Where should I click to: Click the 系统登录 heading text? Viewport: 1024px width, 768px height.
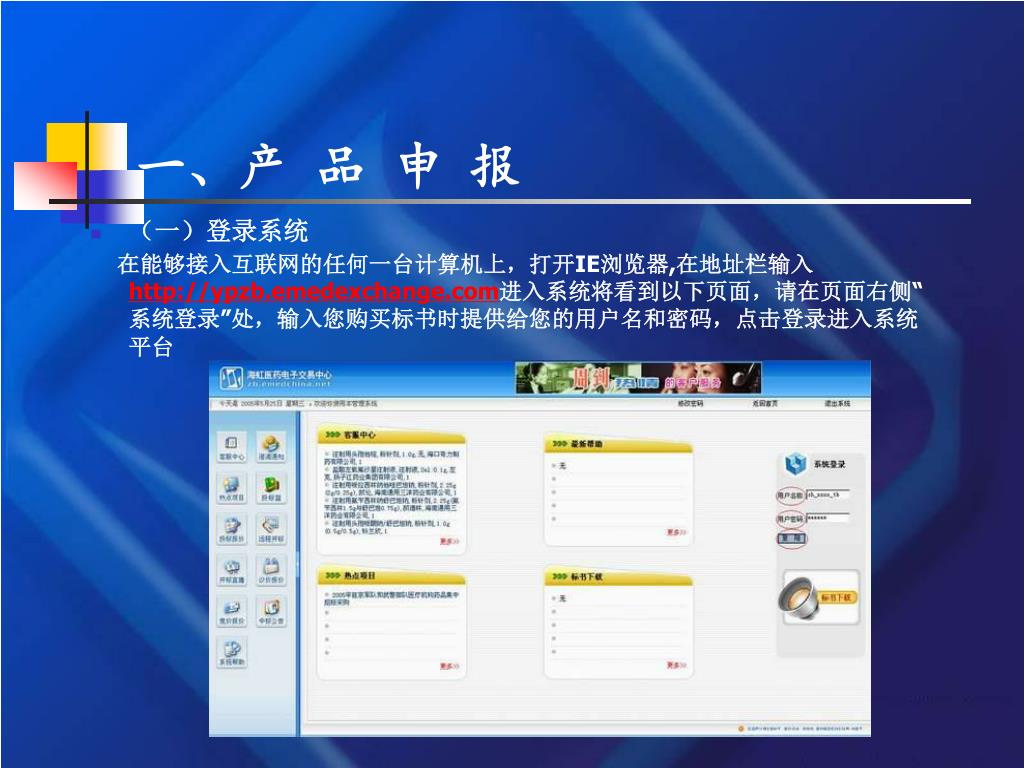[x=829, y=464]
